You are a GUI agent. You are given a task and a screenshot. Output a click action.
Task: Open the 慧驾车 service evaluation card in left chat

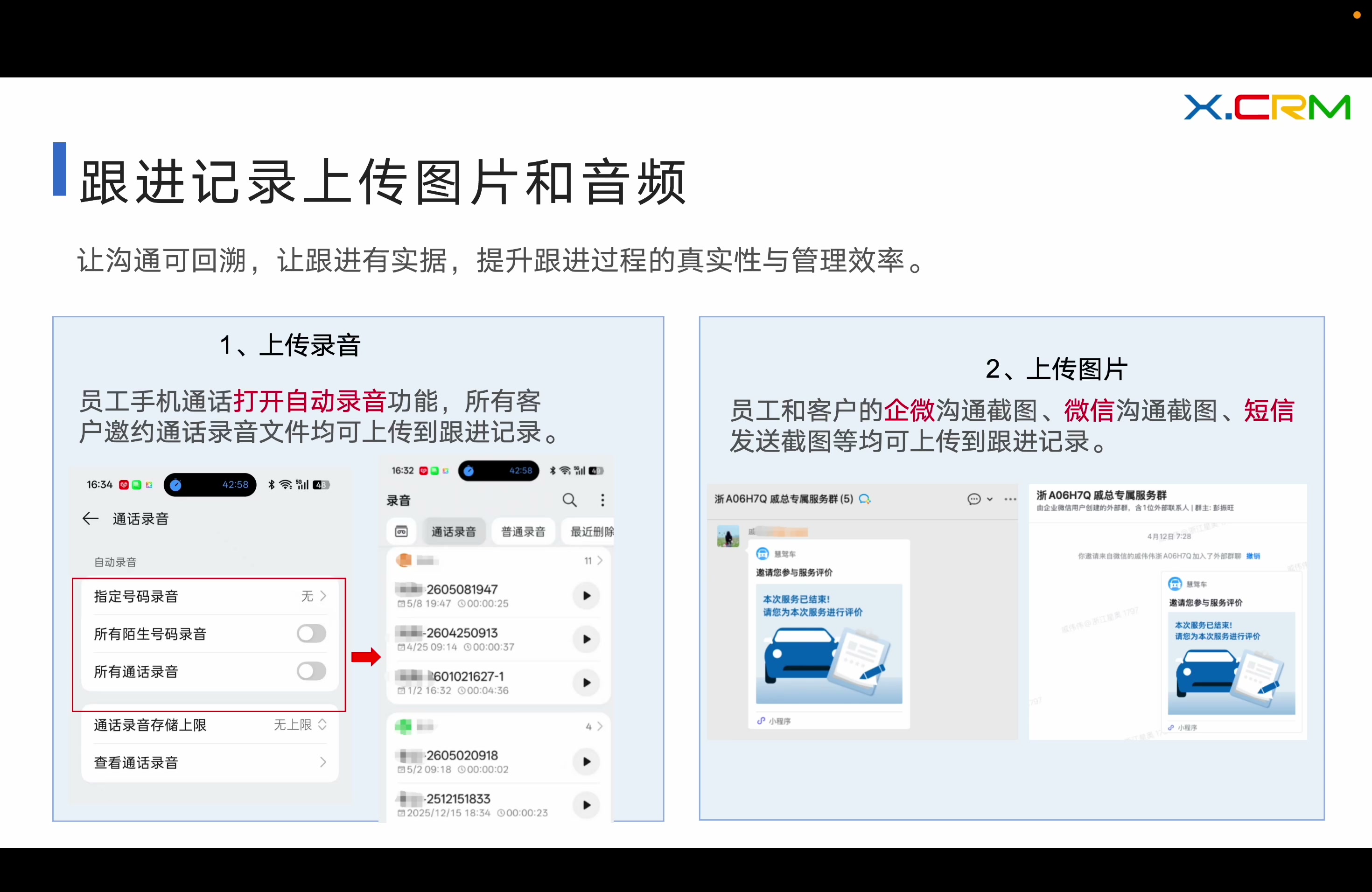point(828,634)
